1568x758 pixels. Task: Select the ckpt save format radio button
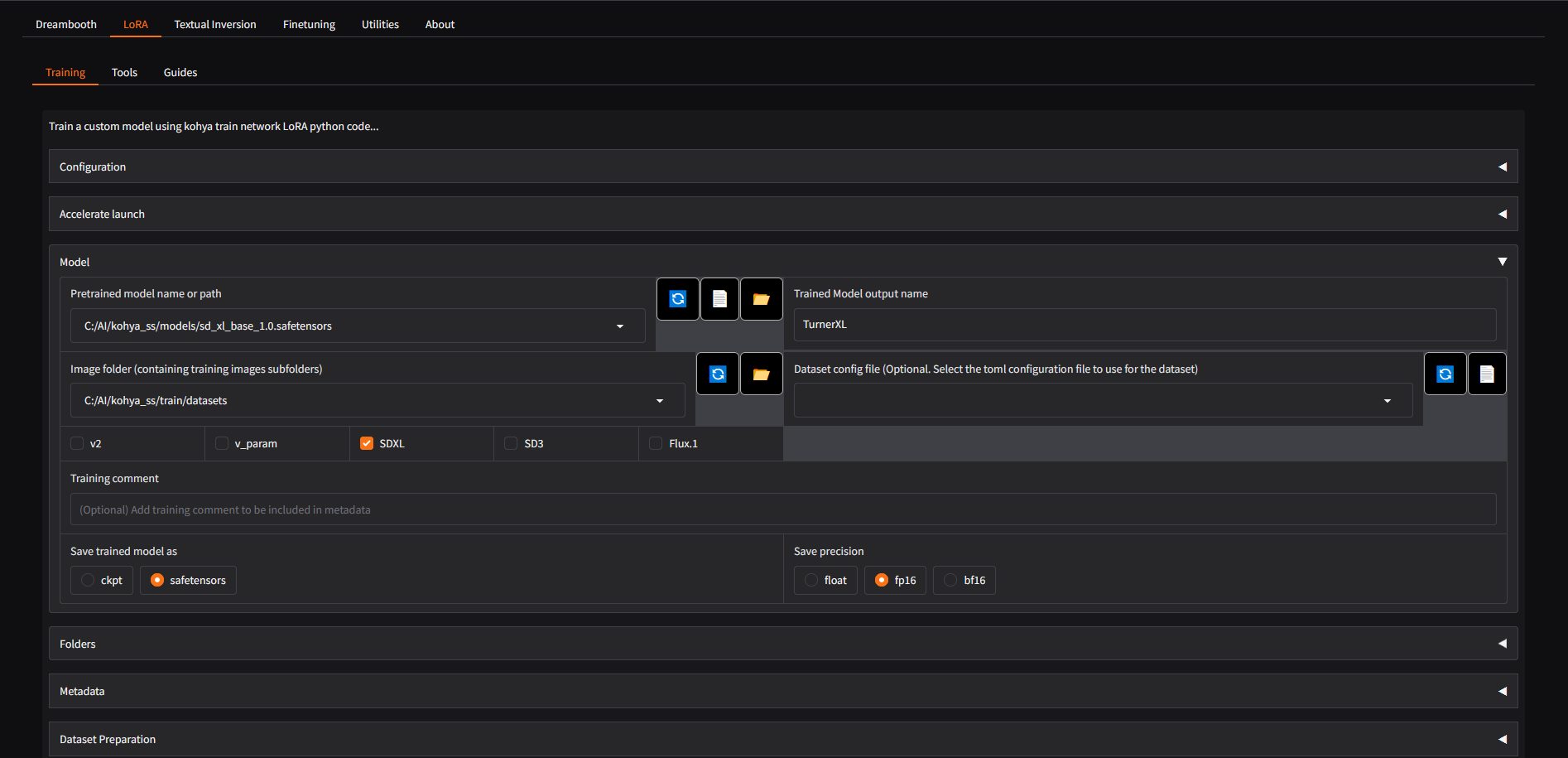tap(86, 580)
